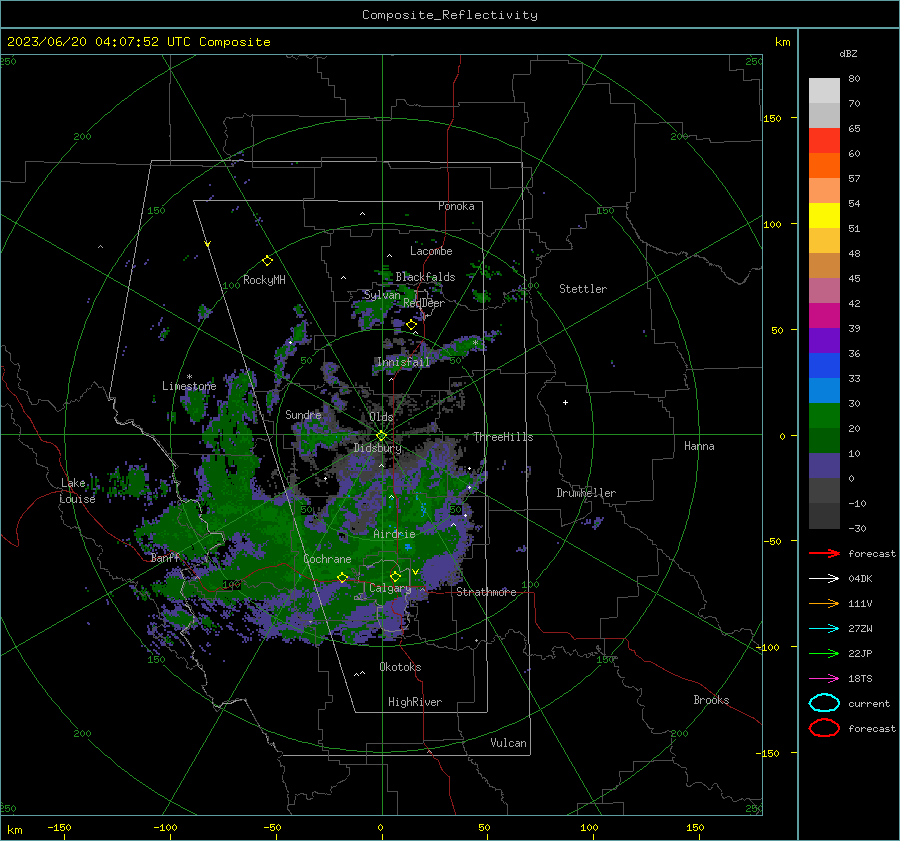Click the Lake Louise label
900x841 pixels.
77,491
